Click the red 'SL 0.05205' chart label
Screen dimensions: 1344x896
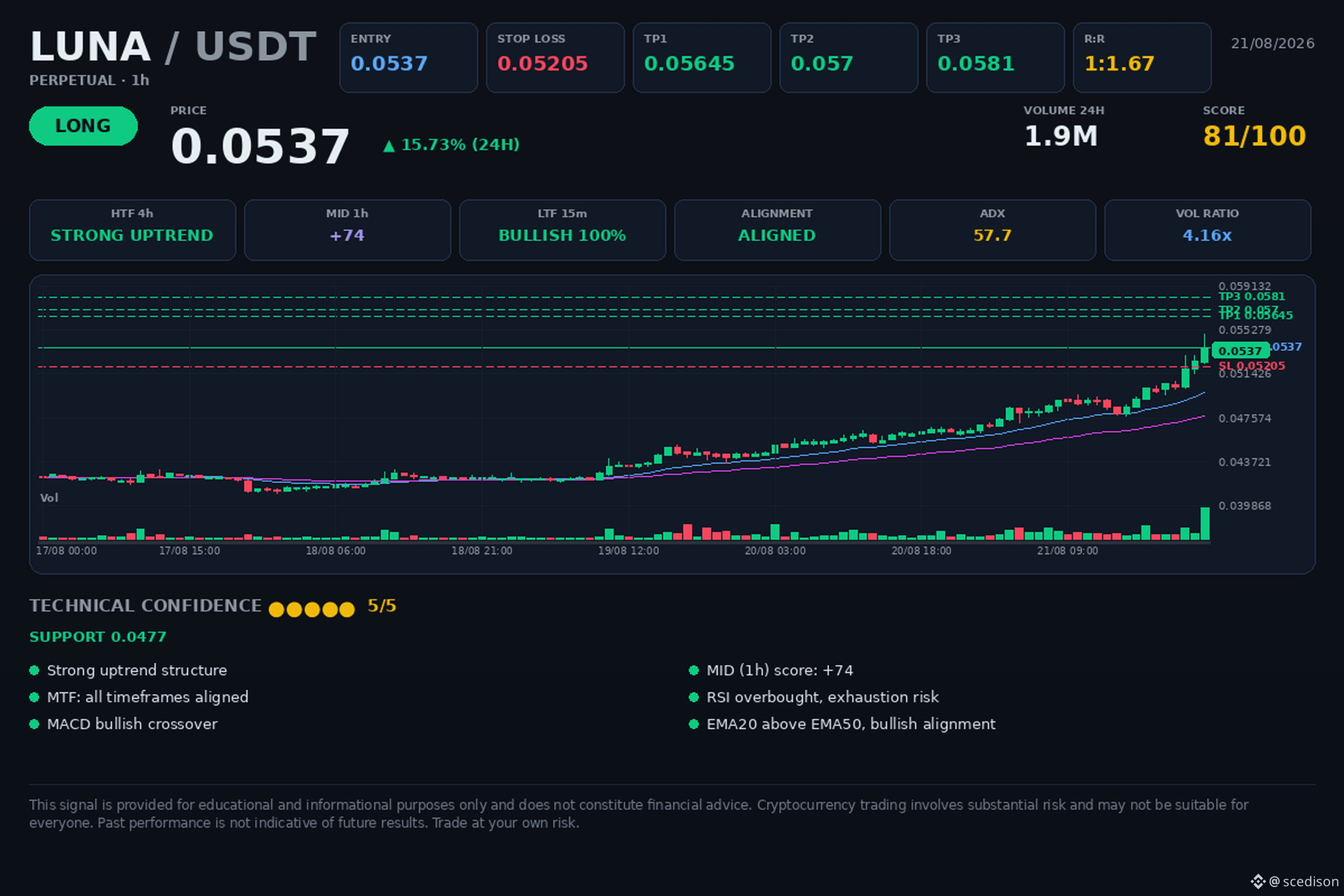pyautogui.click(x=1252, y=366)
